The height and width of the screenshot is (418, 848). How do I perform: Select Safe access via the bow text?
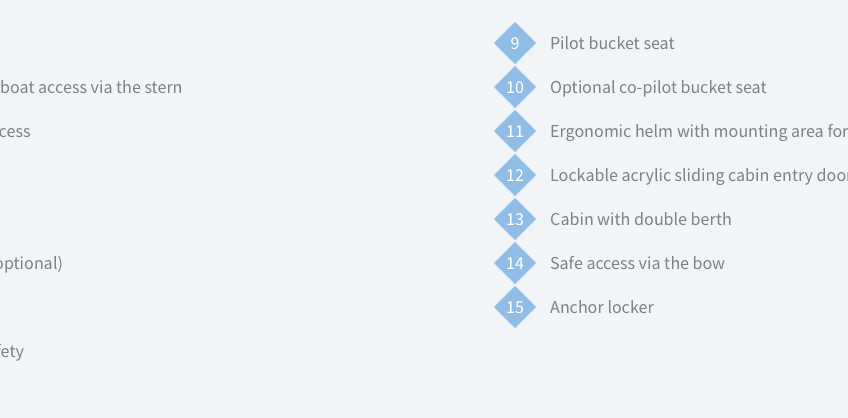(637, 263)
